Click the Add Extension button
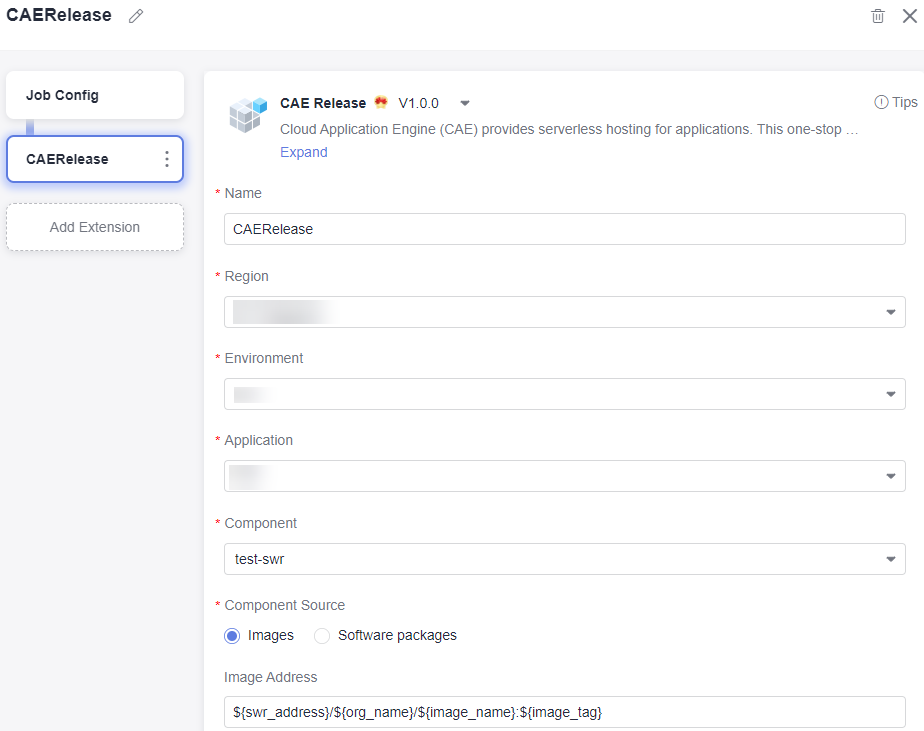This screenshot has width=924, height=731. 95,227
